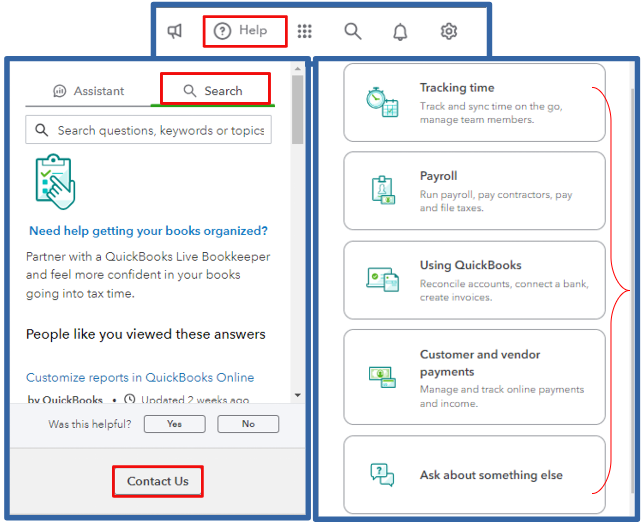Viewport: 644px width, 523px height.
Task: Click the help panel scrollbar thumb
Action: 297,109
